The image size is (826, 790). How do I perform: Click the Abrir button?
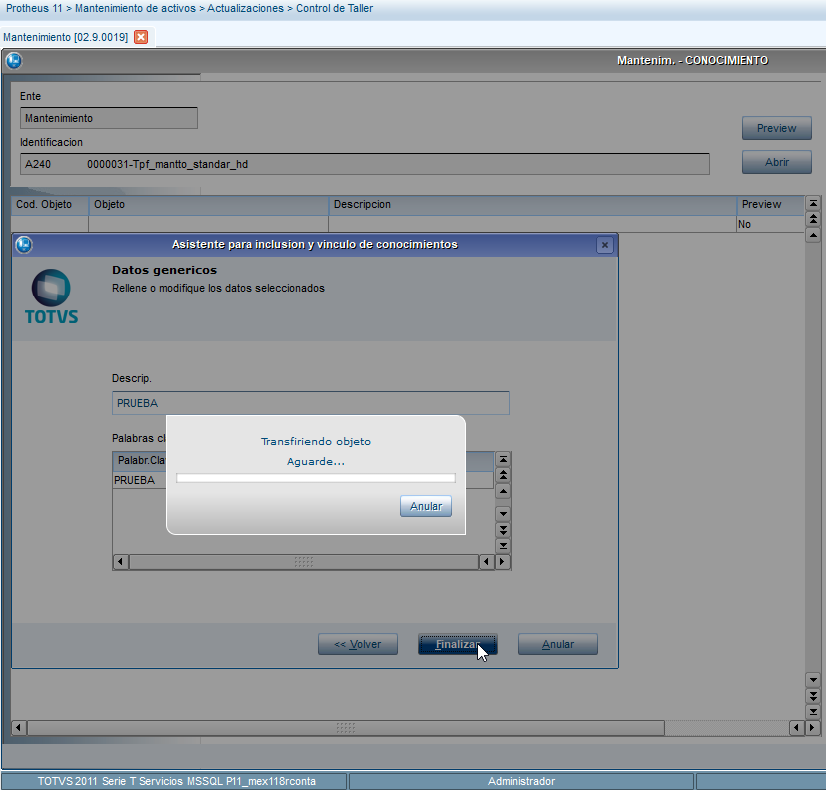[776, 162]
